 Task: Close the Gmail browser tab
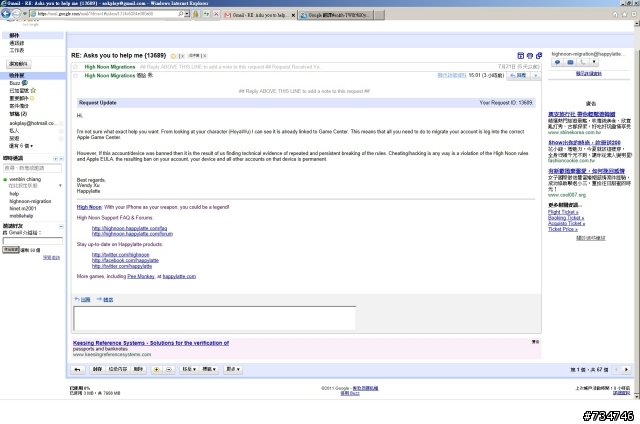[293, 15]
